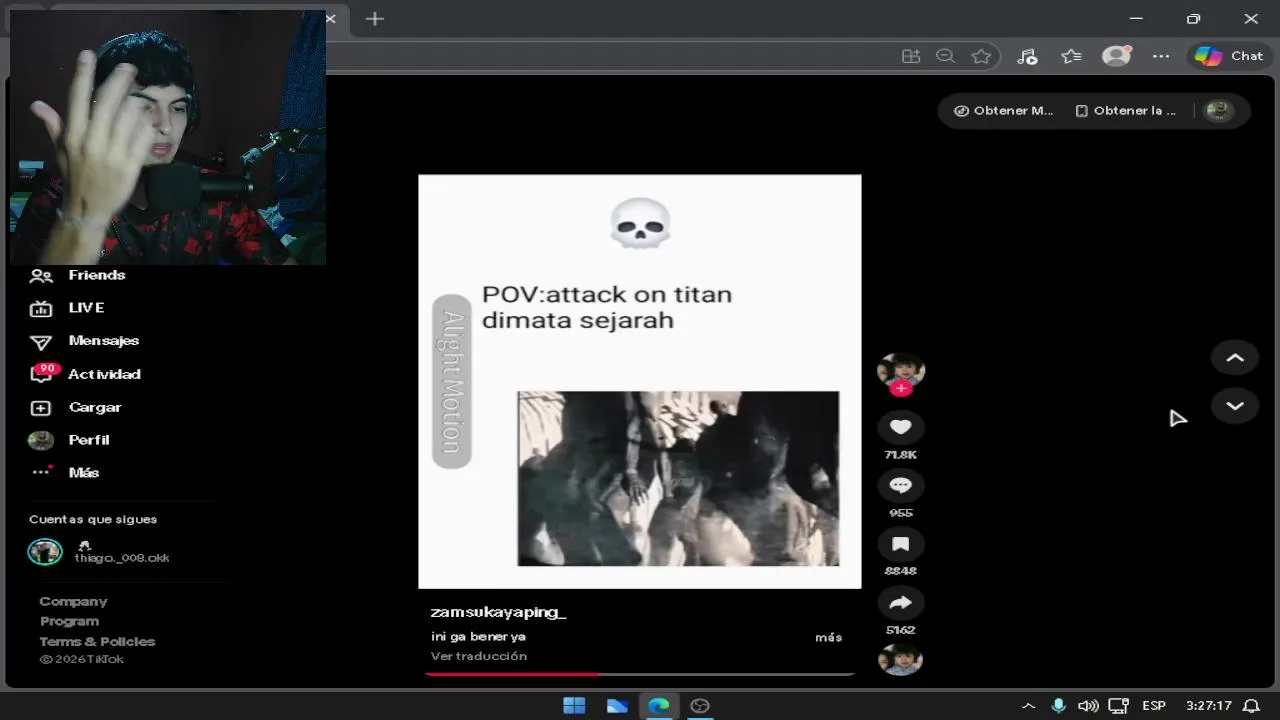
Task: Click the microphone tray icon
Action: (1059, 706)
